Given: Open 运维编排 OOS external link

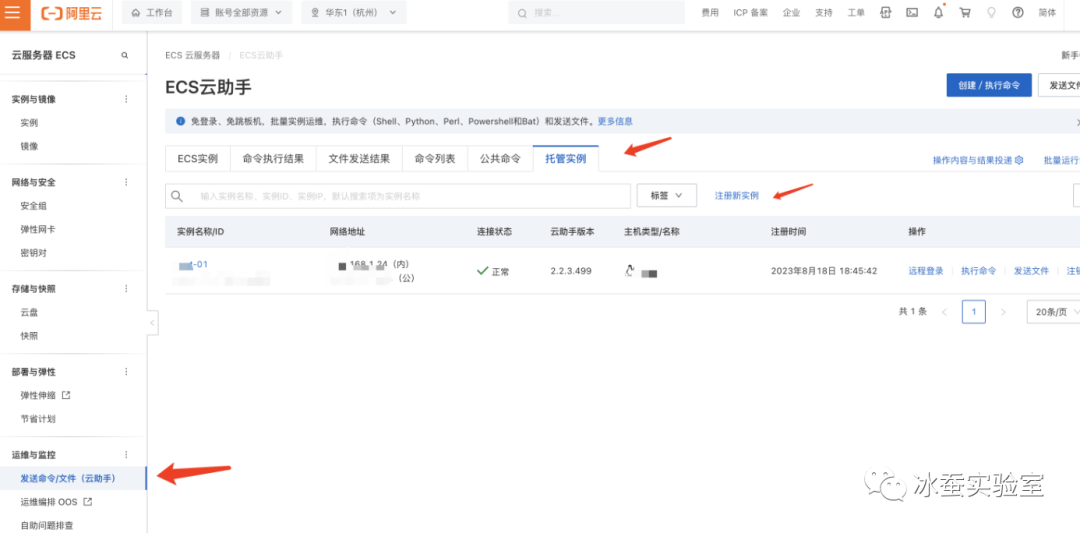Looking at the screenshot, I should [x=56, y=502].
